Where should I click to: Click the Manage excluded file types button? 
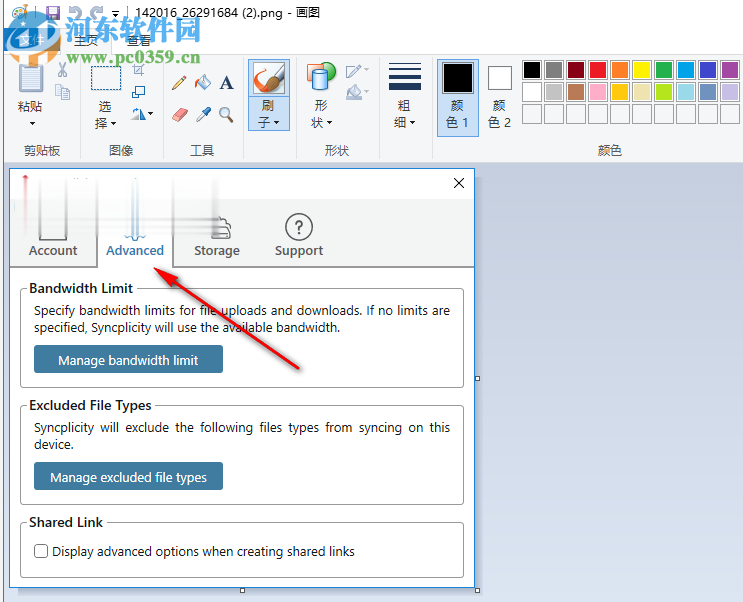(x=128, y=476)
